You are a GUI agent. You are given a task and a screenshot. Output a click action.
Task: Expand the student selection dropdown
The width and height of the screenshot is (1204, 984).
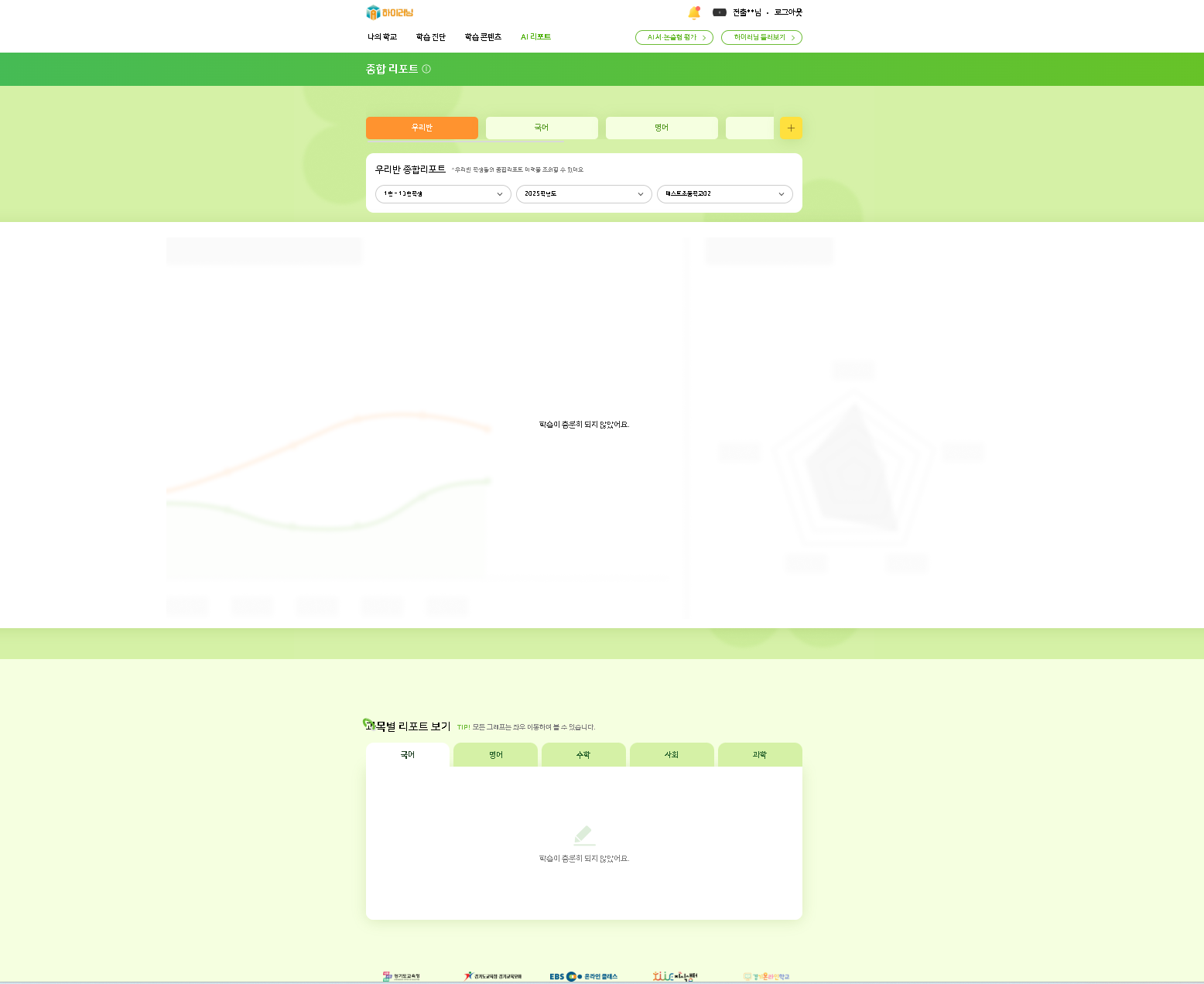pos(443,194)
